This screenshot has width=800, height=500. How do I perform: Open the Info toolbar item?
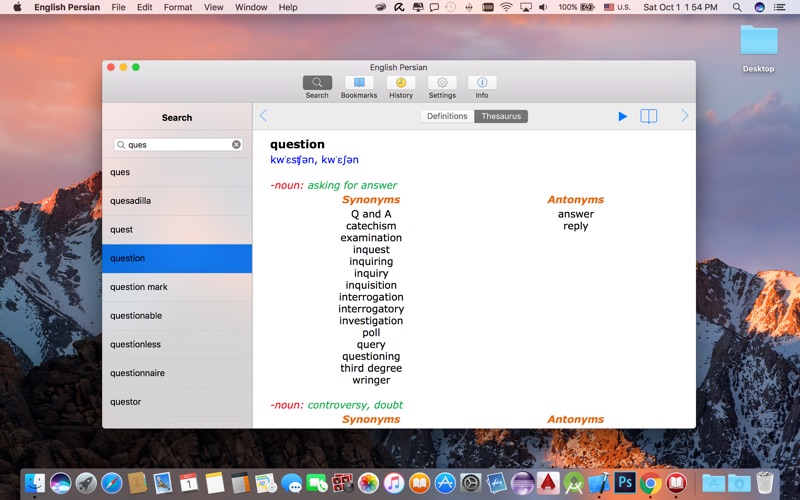(482, 87)
